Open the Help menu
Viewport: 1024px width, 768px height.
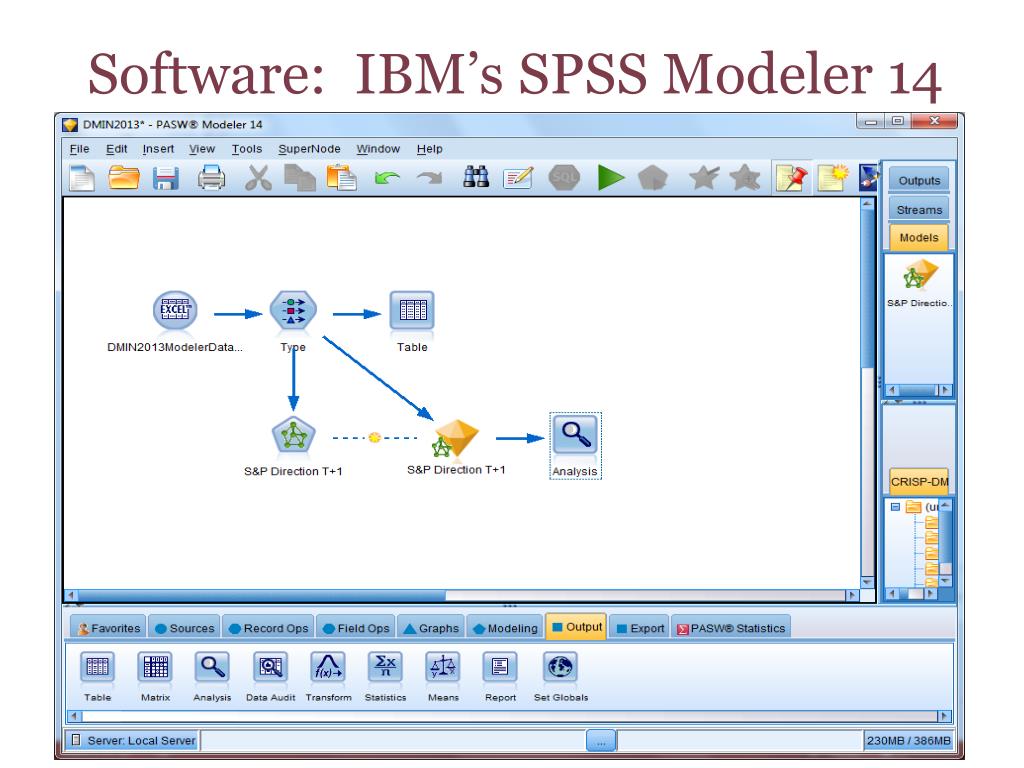tap(429, 149)
